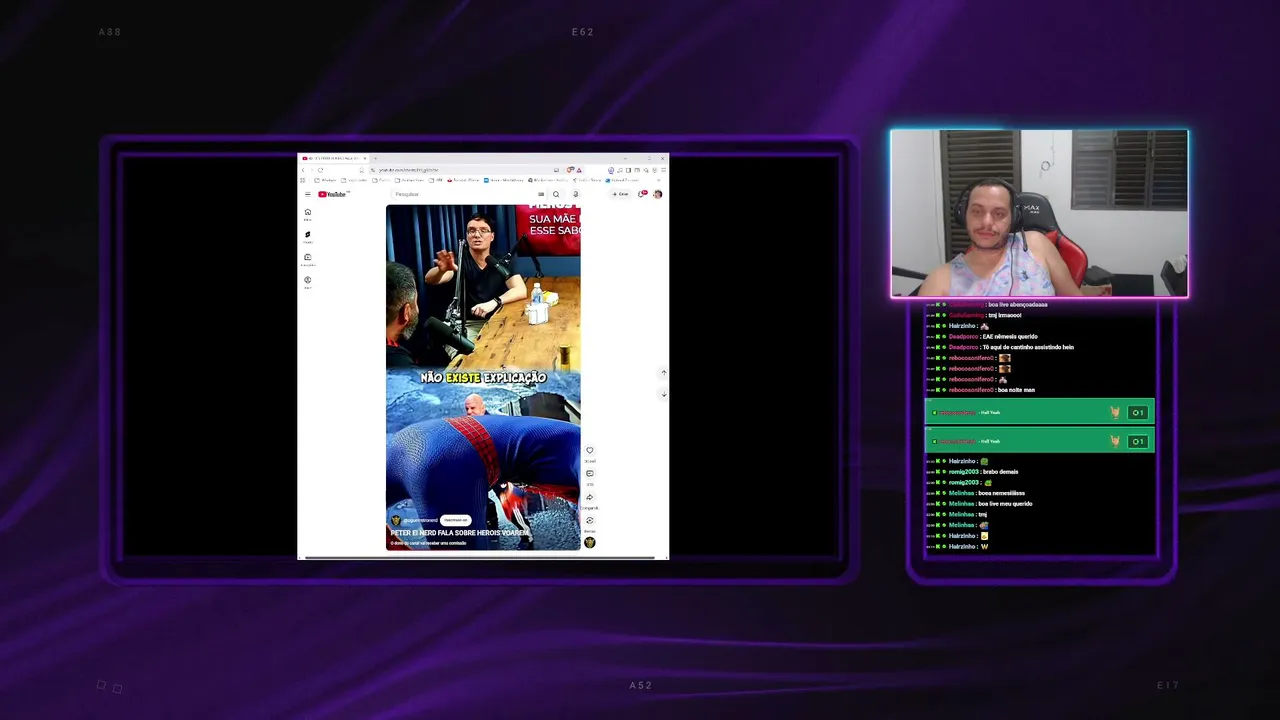Like the Short with the heart icon

(589, 451)
